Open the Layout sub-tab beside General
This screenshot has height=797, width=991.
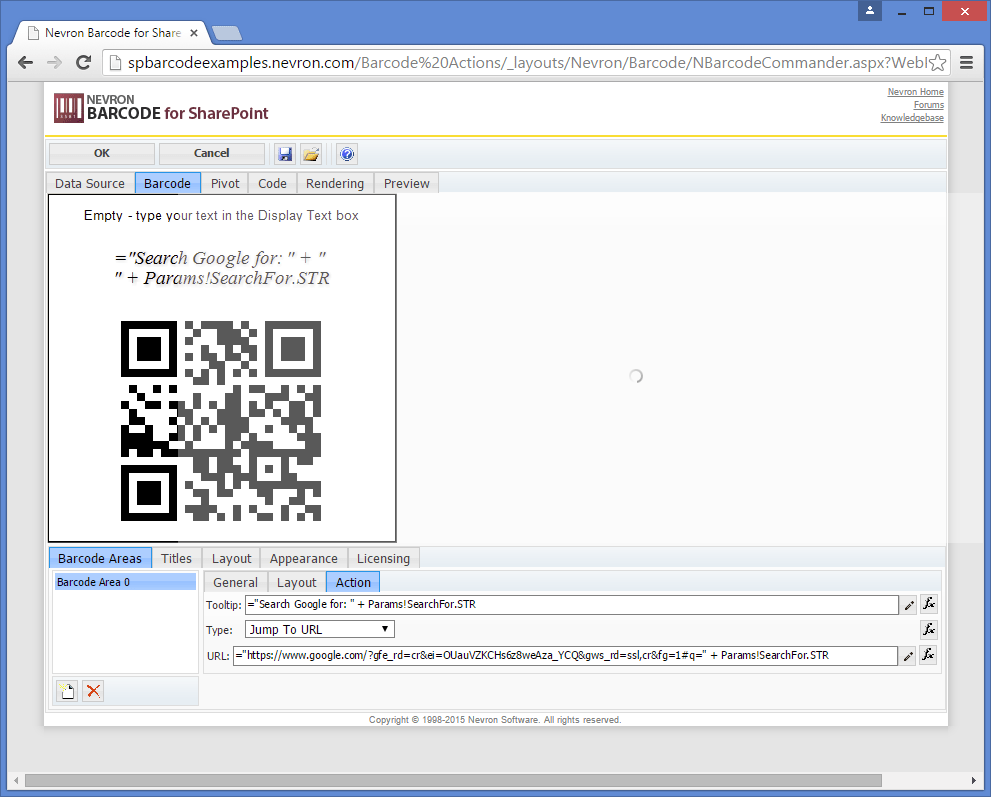tap(296, 582)
